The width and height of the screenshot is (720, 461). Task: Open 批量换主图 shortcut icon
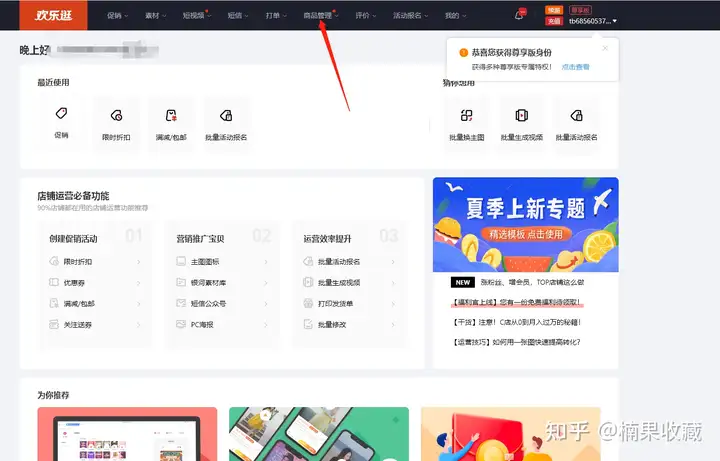click(x=467, y=115)
